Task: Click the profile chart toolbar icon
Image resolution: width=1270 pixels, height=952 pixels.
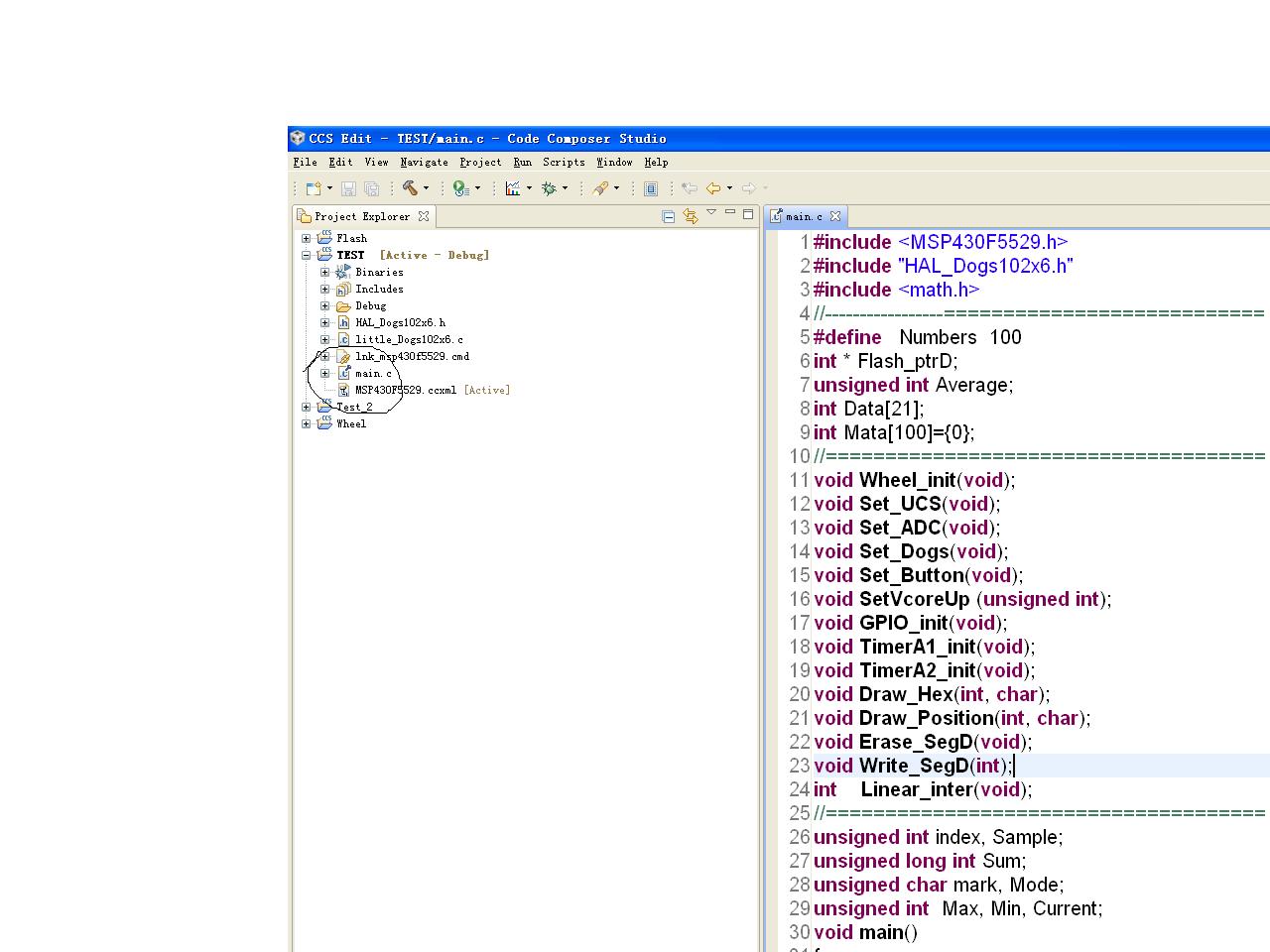Action: (x=512, y=188)
